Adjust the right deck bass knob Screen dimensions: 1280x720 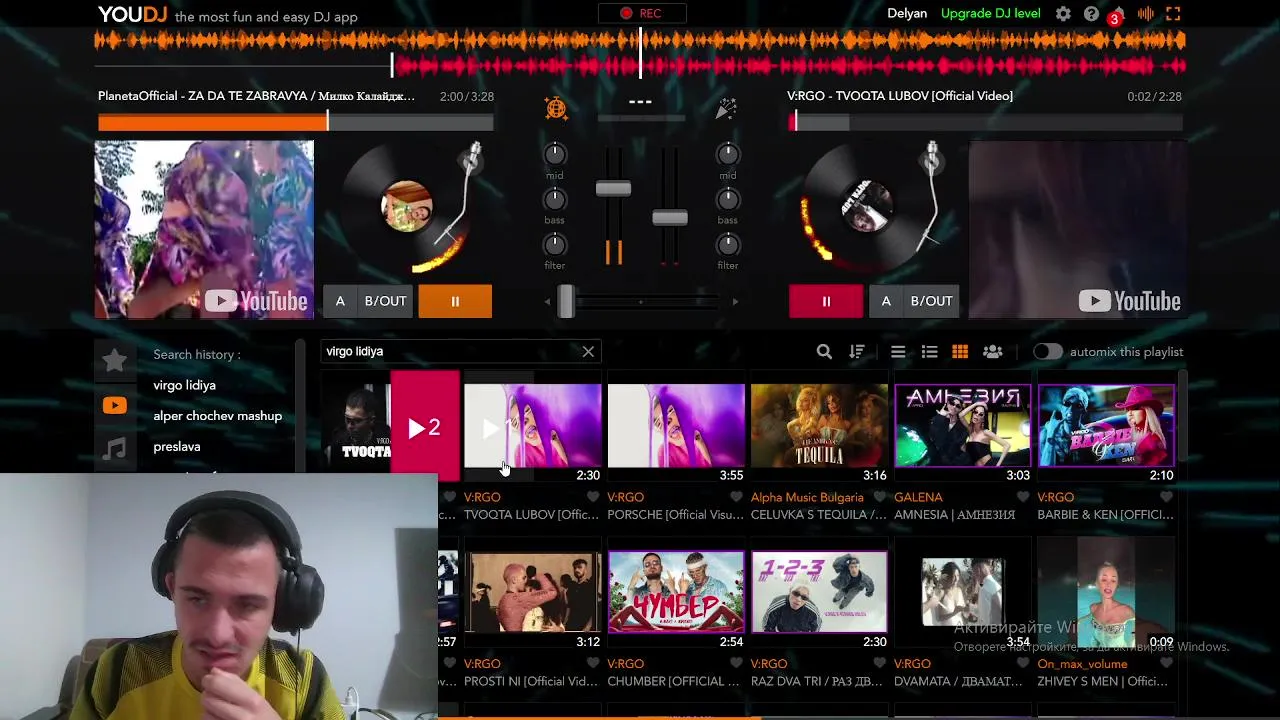coord(728,199)
